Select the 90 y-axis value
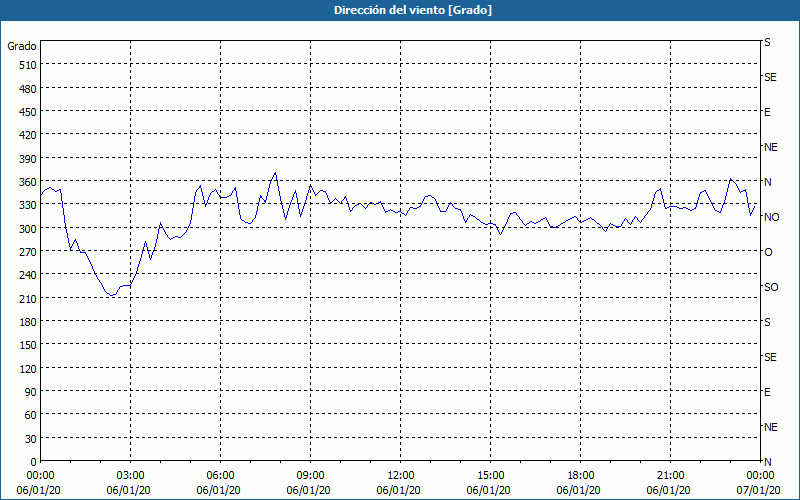 tap(31, 392)
